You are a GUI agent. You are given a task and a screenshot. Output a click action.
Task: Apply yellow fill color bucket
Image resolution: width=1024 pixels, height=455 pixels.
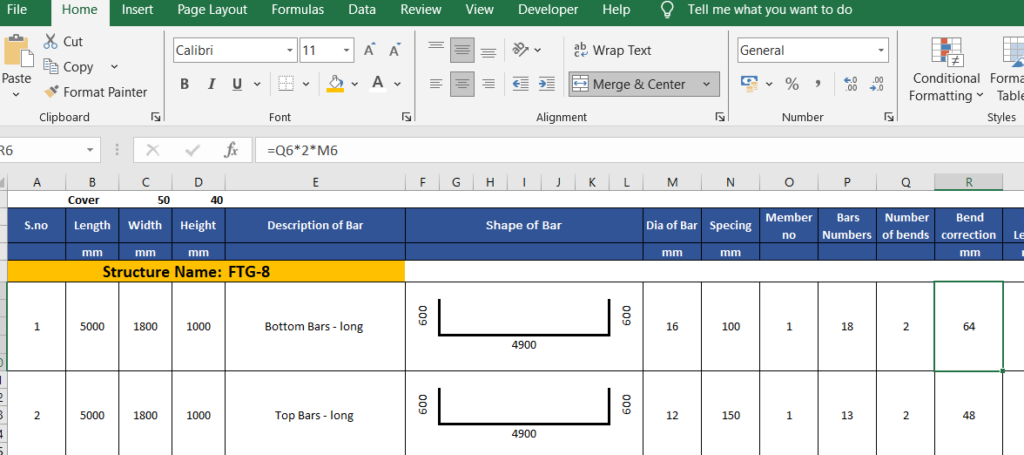(x=336, y=84)
